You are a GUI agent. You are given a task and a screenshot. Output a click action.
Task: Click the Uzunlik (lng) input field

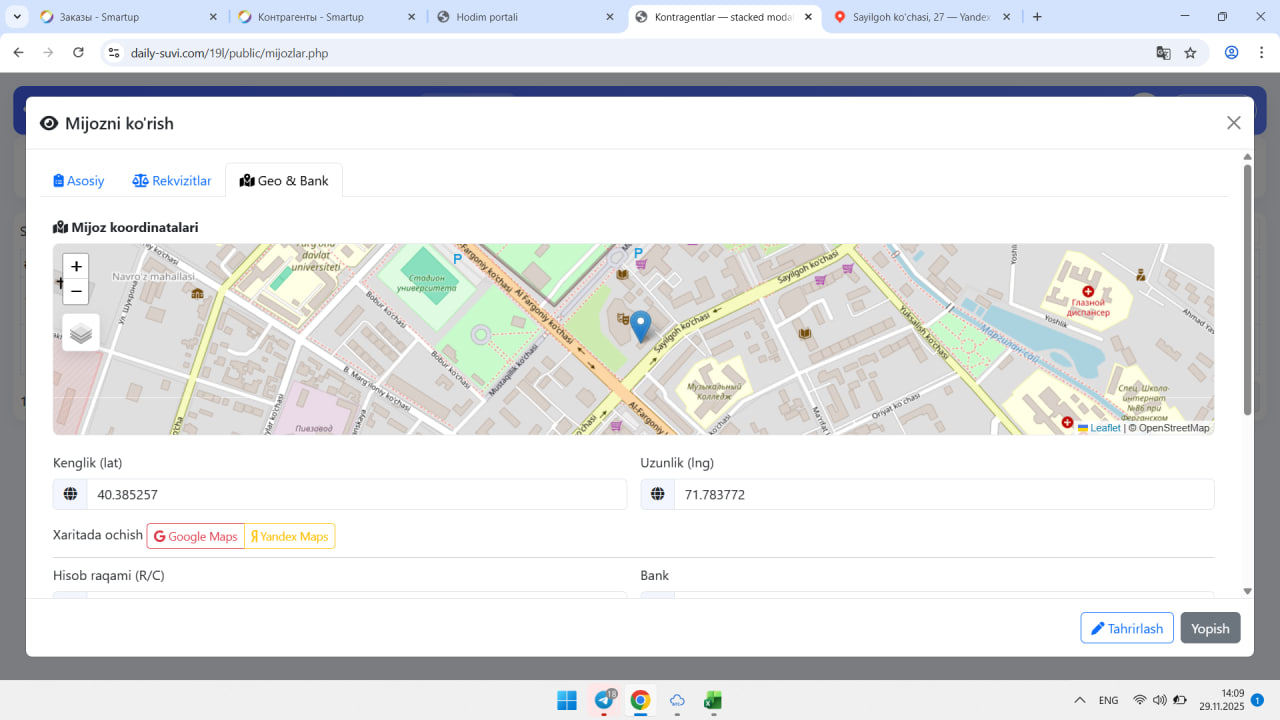(x=943, y=494)
